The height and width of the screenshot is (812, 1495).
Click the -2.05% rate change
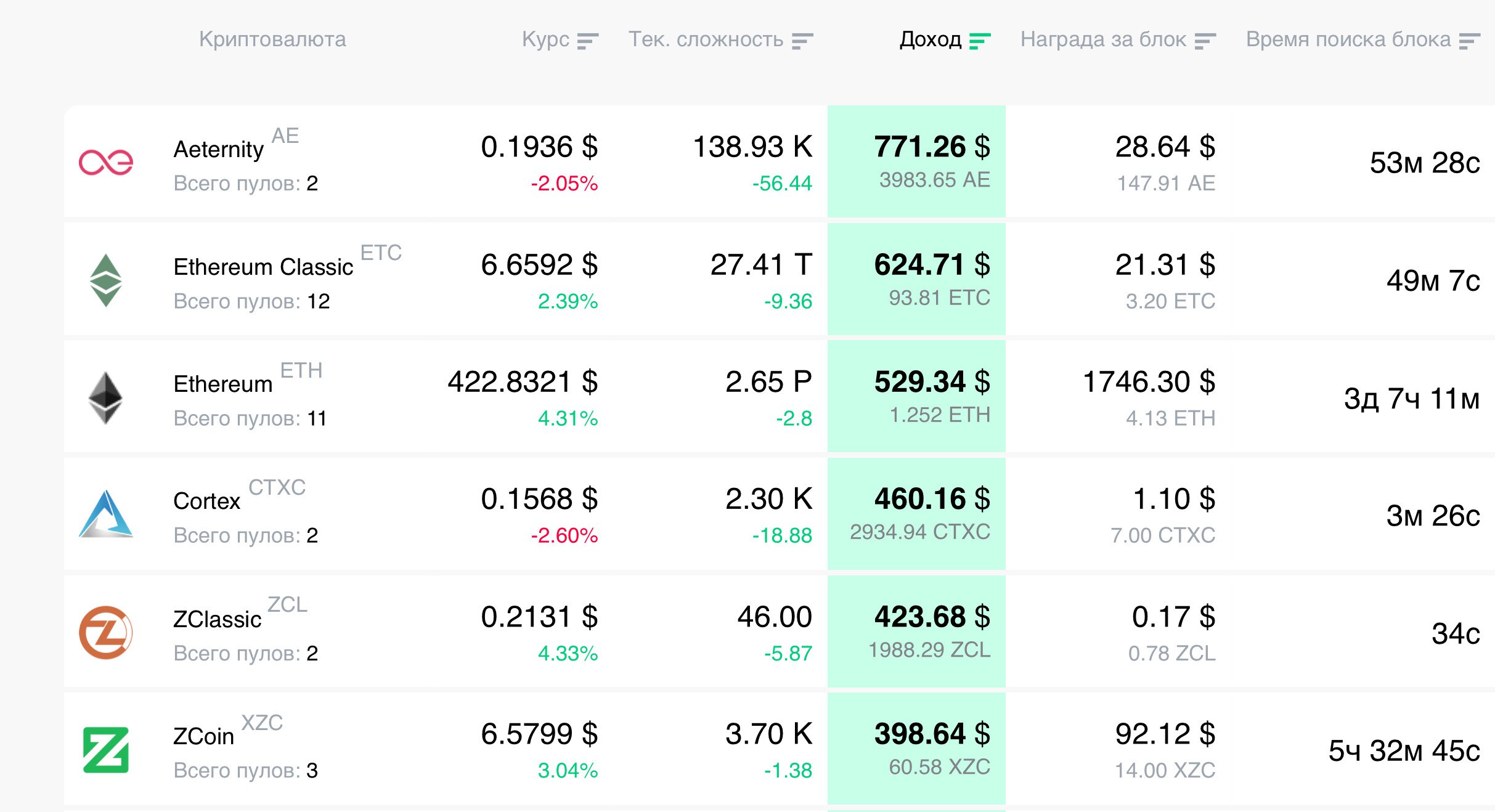564,183
